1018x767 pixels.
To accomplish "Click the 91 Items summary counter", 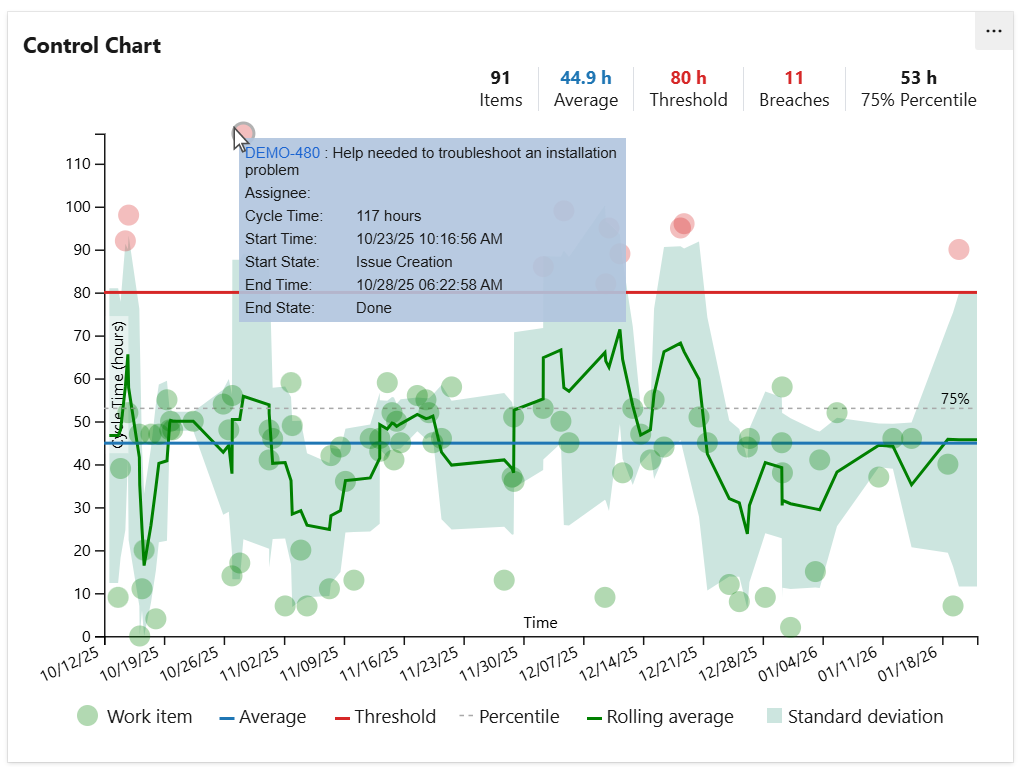I will pos(501,88).
